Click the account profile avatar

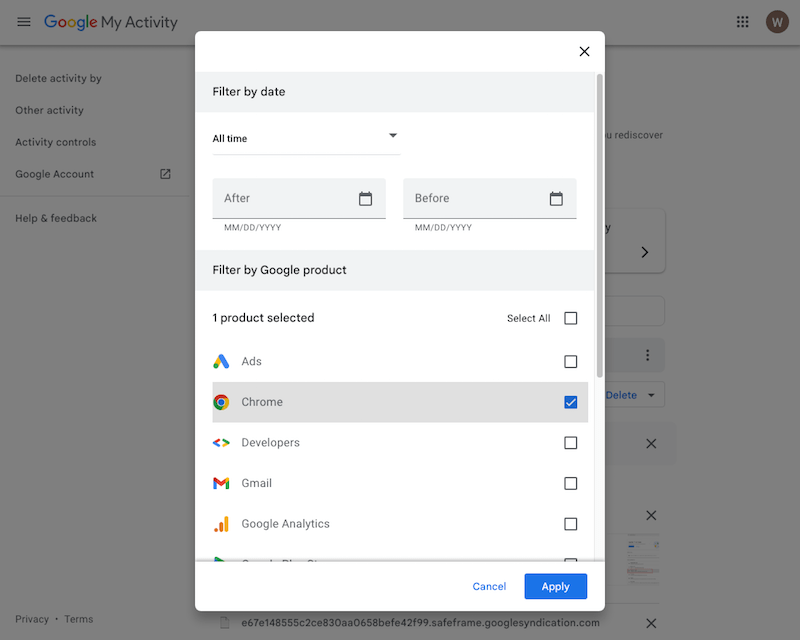[x=777, y=22]
